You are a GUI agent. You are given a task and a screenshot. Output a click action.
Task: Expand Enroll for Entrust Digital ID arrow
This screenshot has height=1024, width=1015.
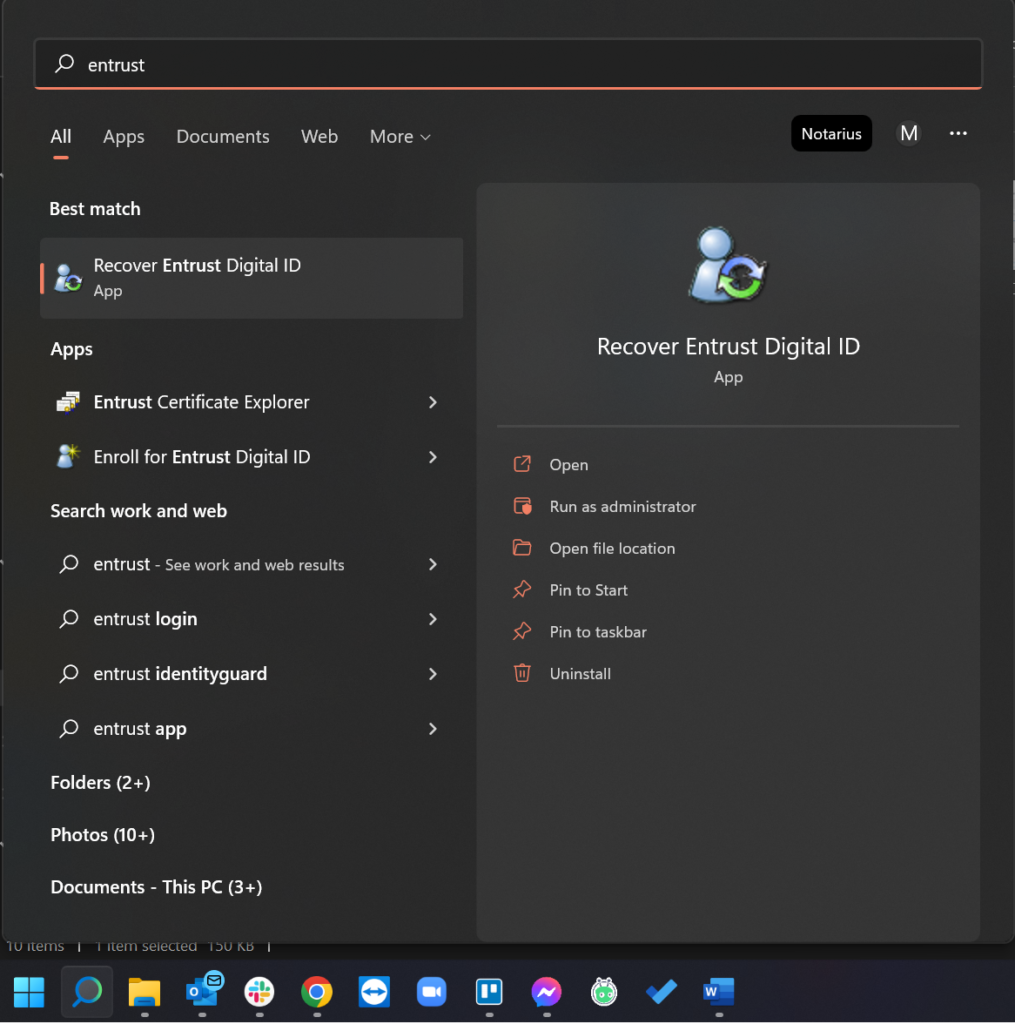click(x=433, y=457)
